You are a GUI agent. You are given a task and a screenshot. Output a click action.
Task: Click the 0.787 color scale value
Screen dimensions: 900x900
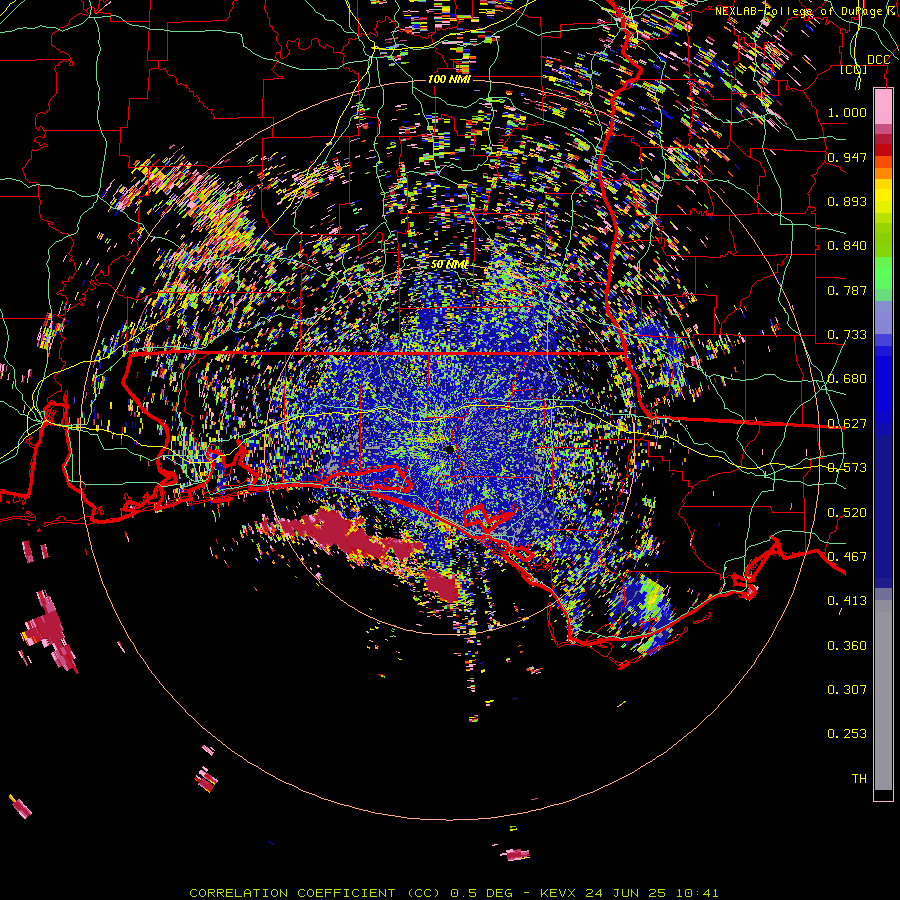847,290
